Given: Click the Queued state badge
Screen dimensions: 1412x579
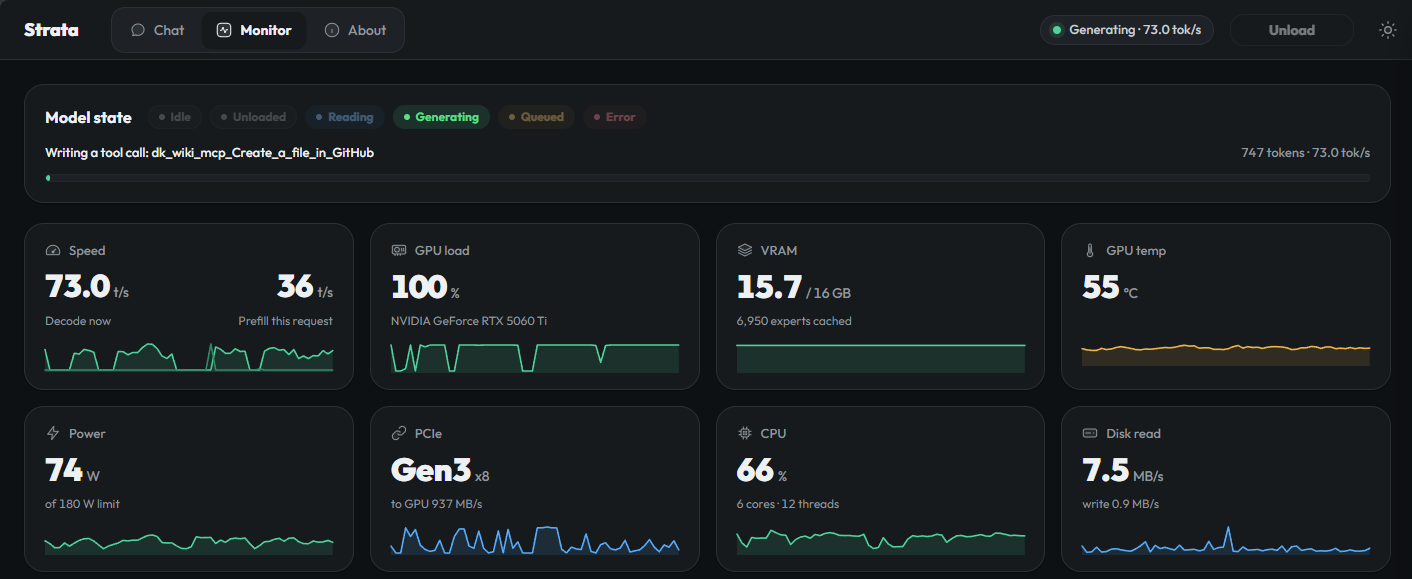Looking at the screenshot, I should tap(536, 117).
